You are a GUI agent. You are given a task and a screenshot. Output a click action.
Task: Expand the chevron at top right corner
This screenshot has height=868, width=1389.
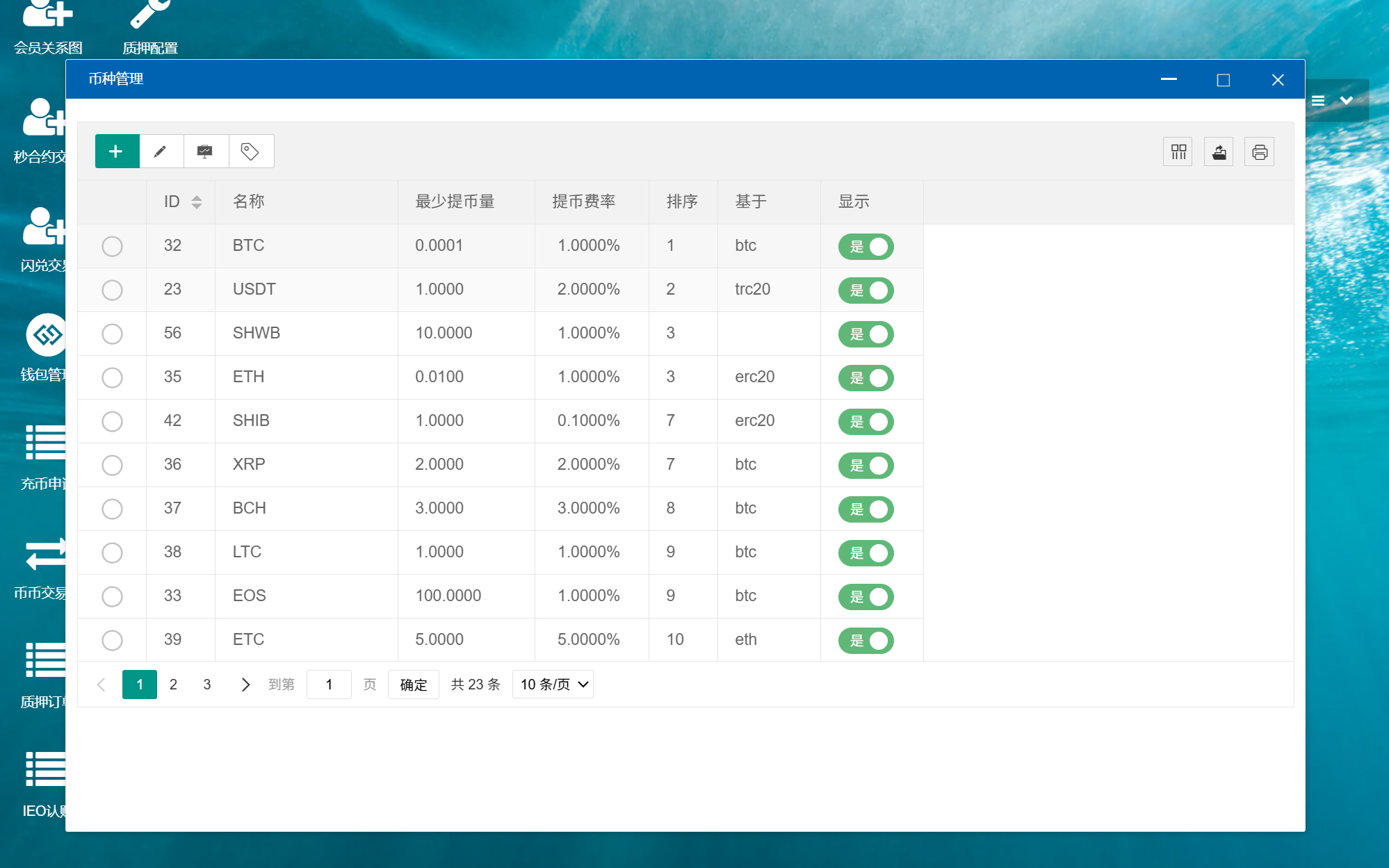tap(1347, 100)
